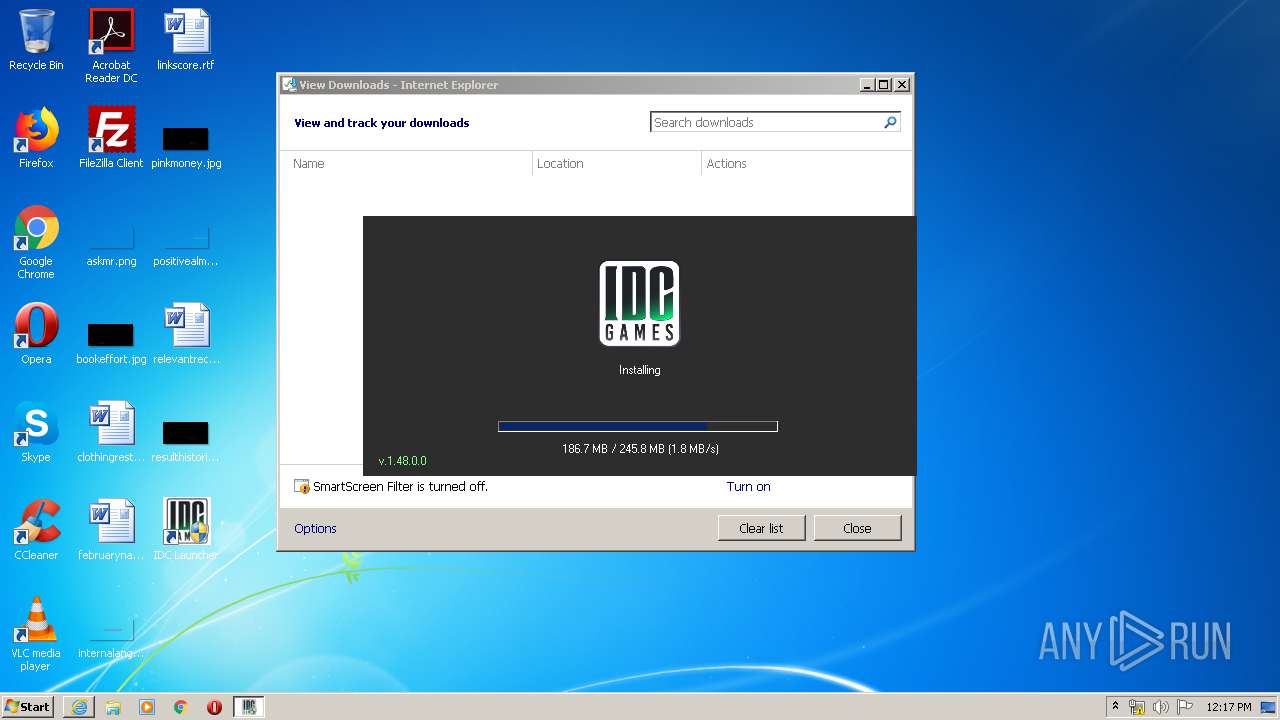This screenshot has height=720, width=1280.
Task: Click the Close button in View Downloads
Action: click(857, 528)
